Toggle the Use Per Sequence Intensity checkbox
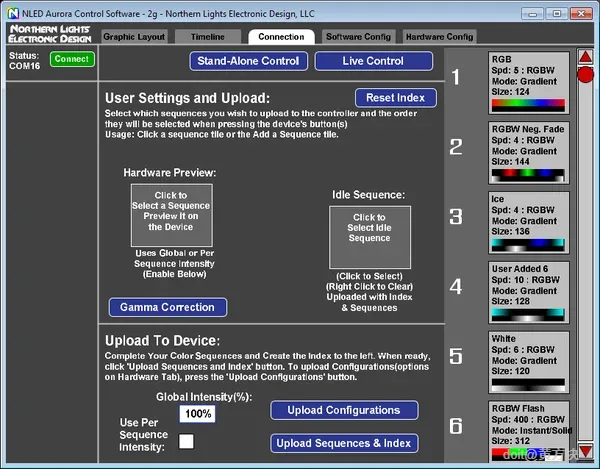 186,441
